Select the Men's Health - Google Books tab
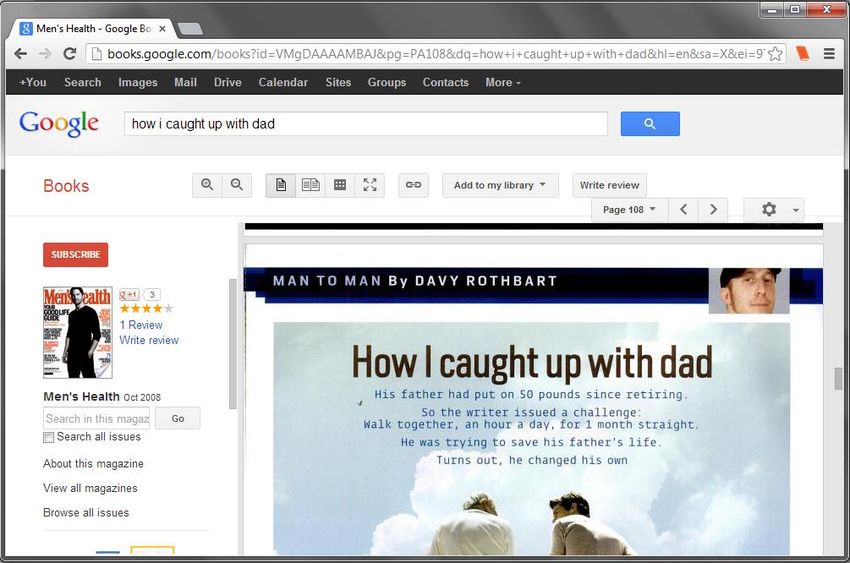 (92, 29)
